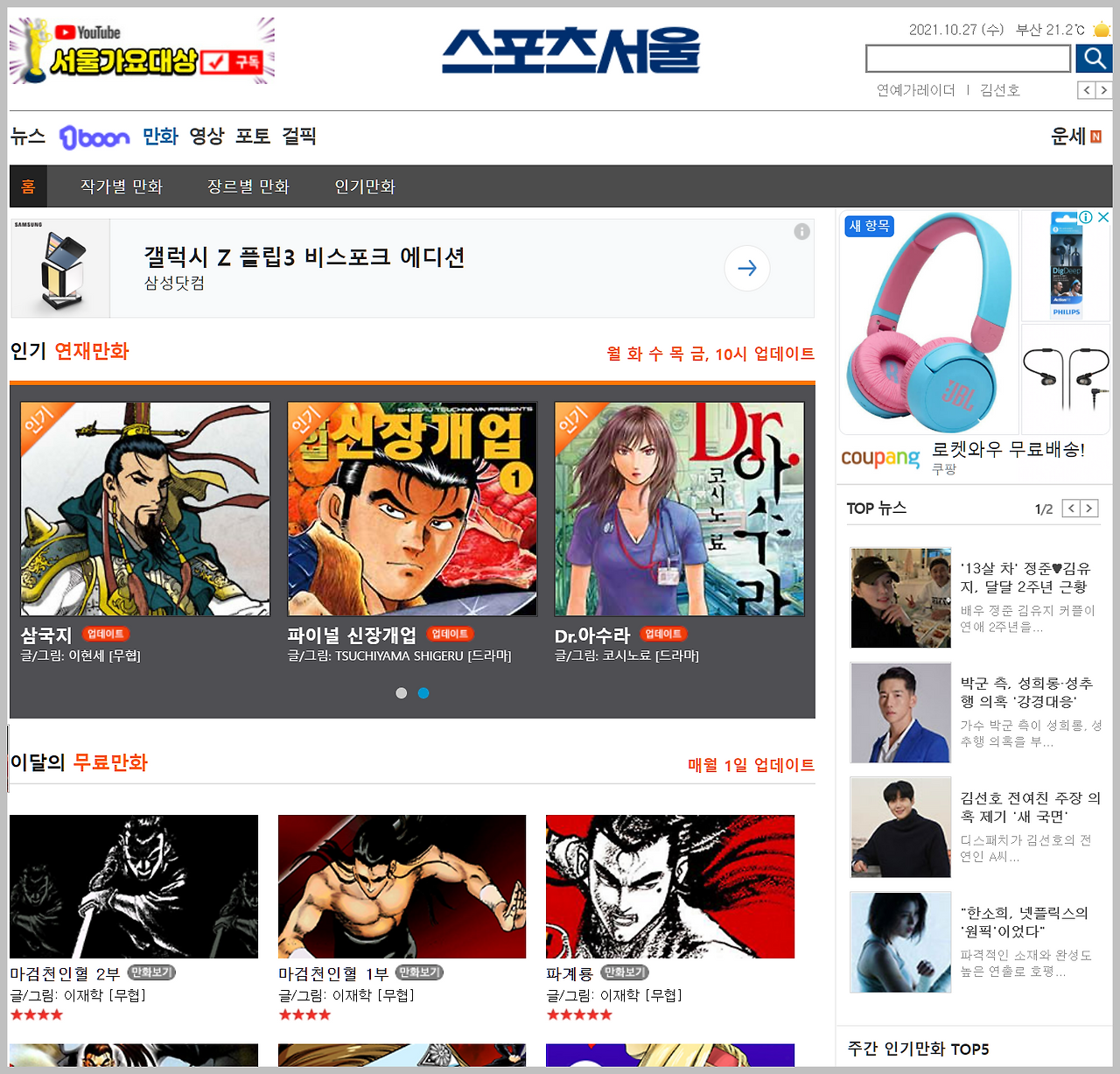Click 파계룡 five-star rating
1120x1074 pixels.
pyautogui.click(x=579, y=1014)
